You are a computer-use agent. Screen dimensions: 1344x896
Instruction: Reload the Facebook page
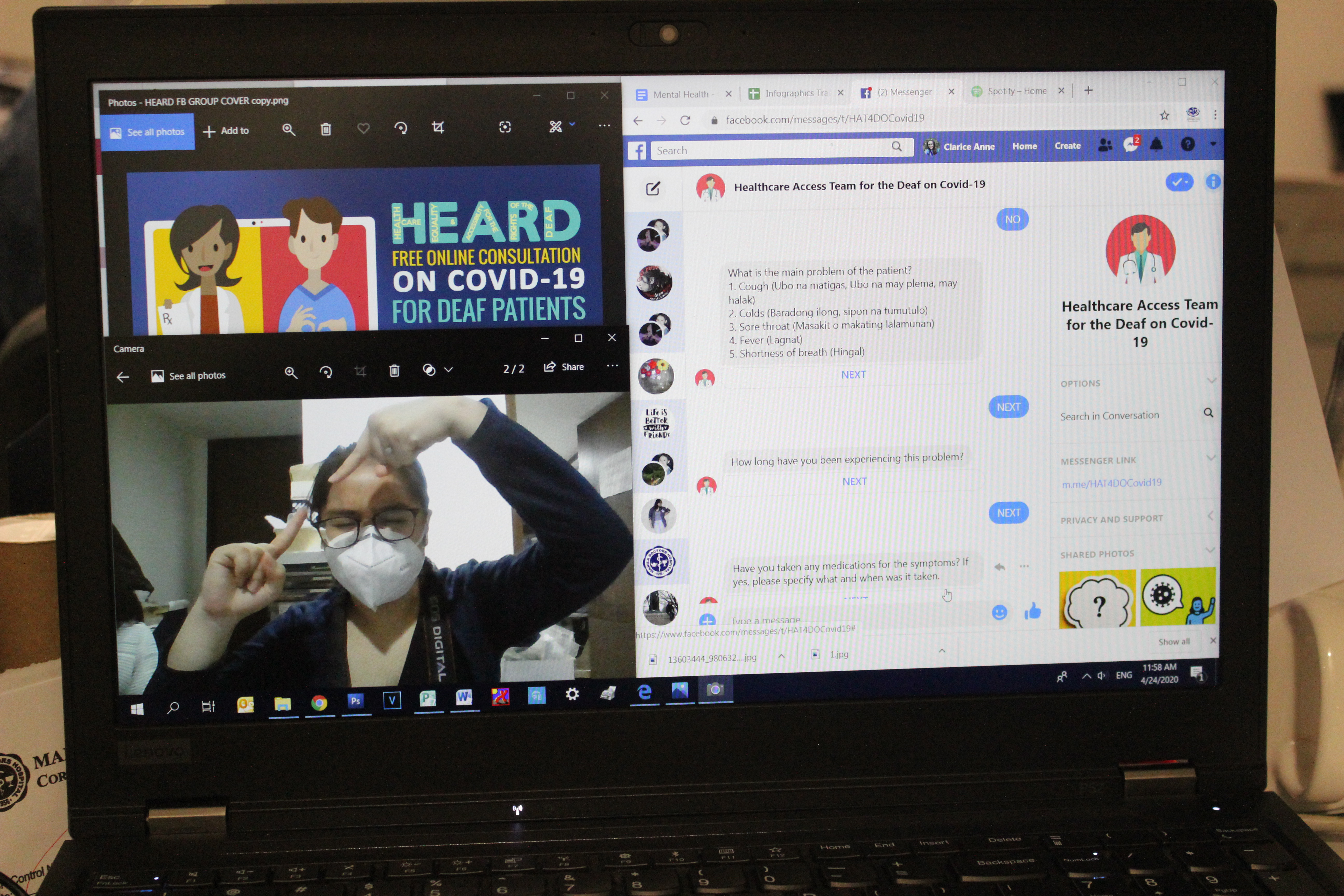pos(685,120)
